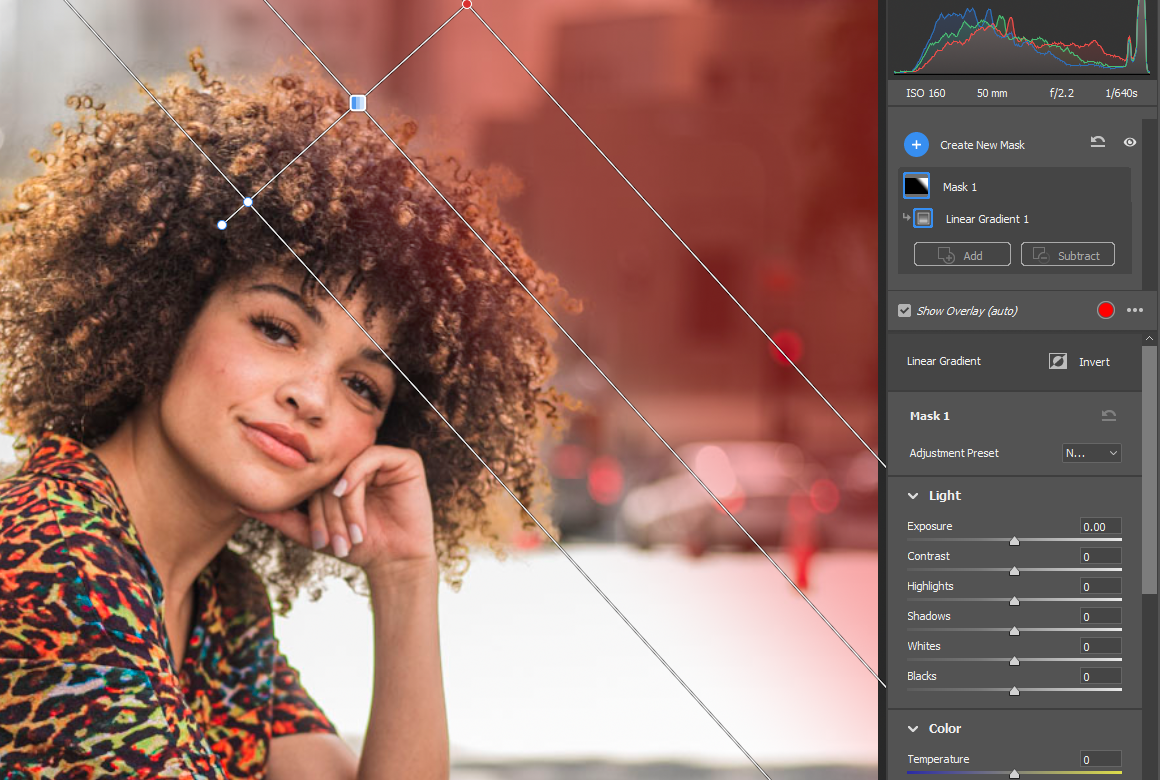Uncheck the Show Overlay (auto) checkbox
The width and height of the screenshot is (1160, 780).
(x=905, y=311)
